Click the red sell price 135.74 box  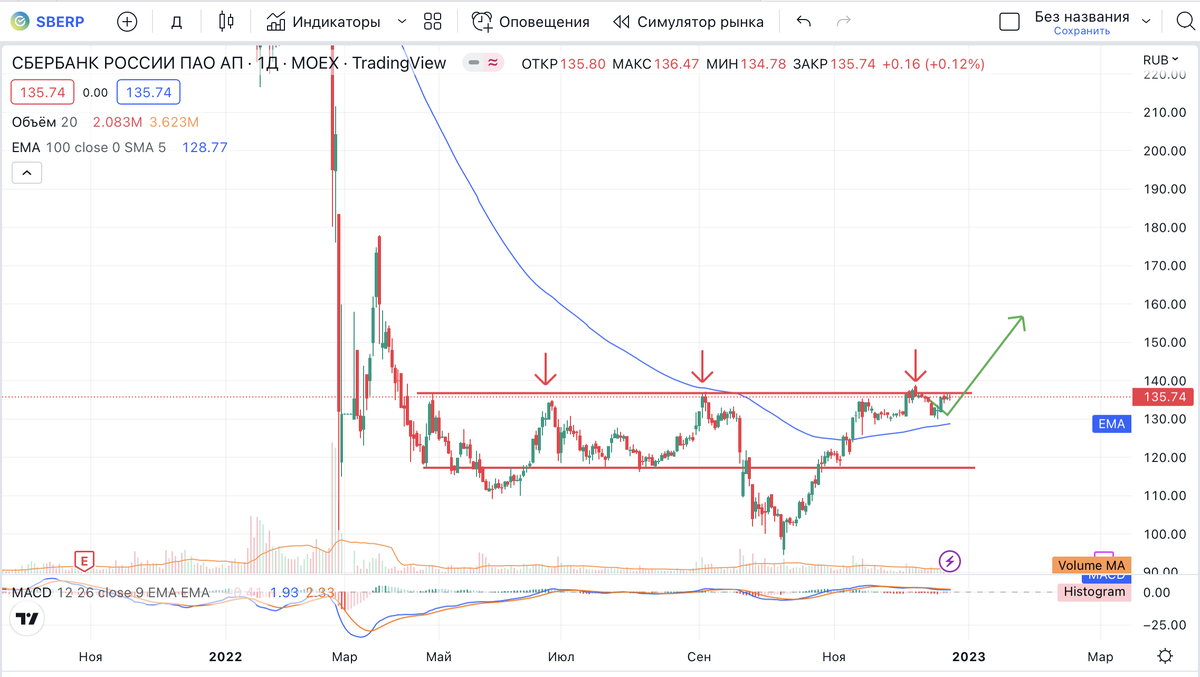[x=41, y=92]
